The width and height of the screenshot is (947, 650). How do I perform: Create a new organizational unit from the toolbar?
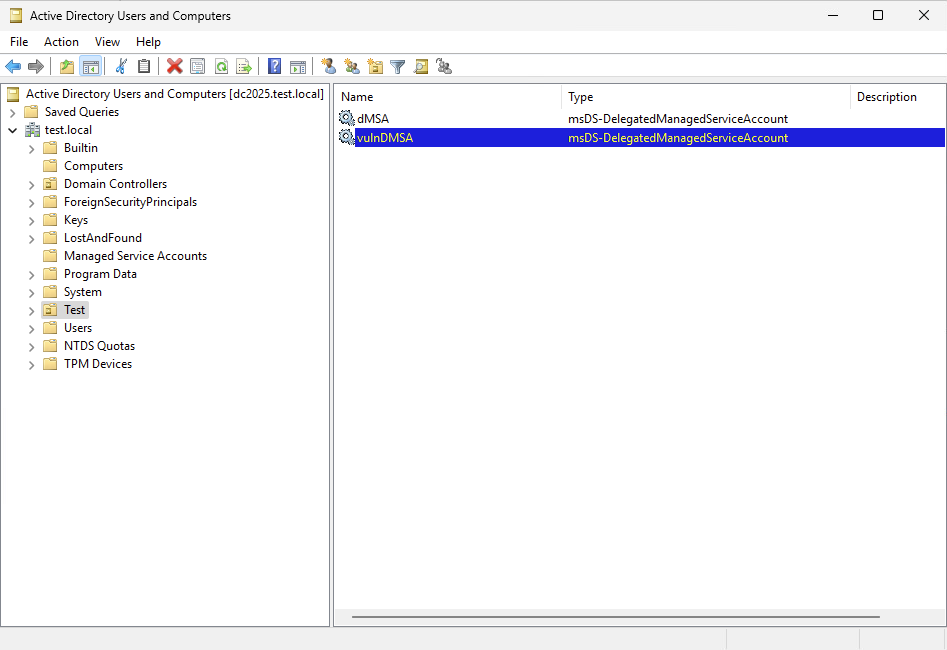(375, 66)
